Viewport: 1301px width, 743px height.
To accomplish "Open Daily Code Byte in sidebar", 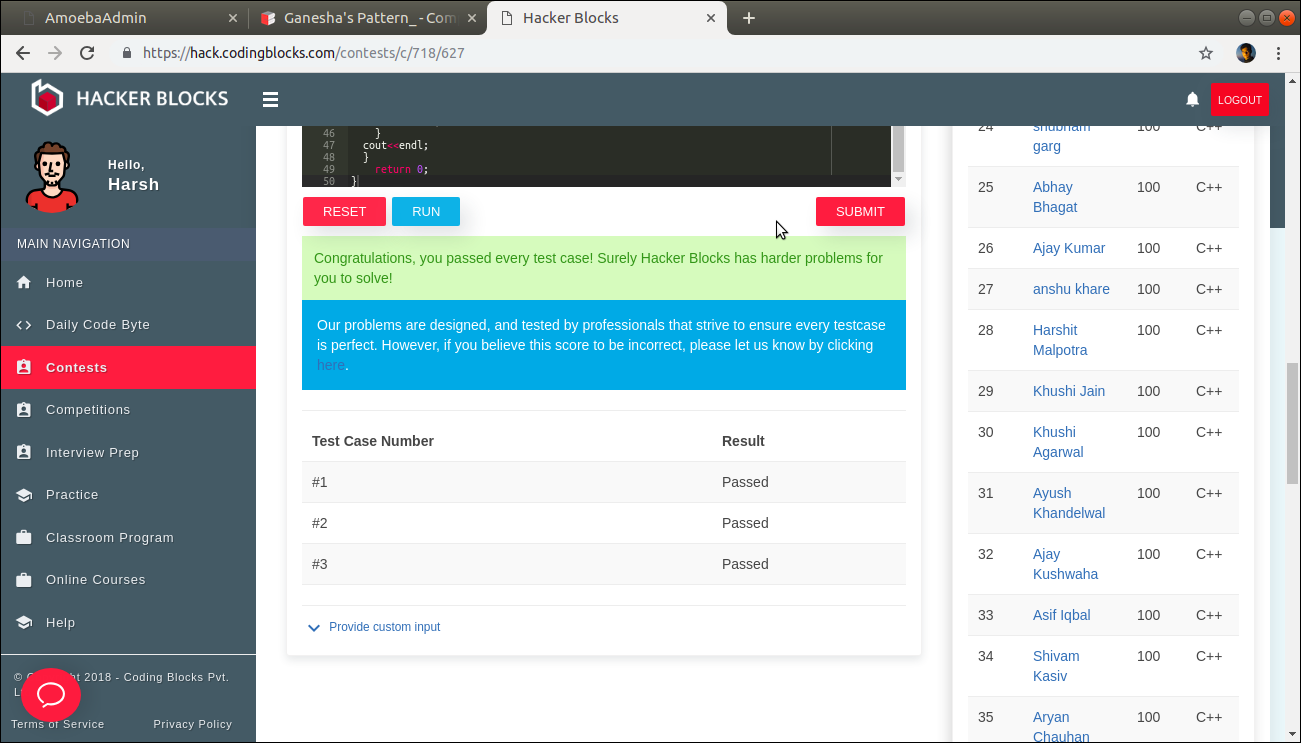I will tap(97, 325).
